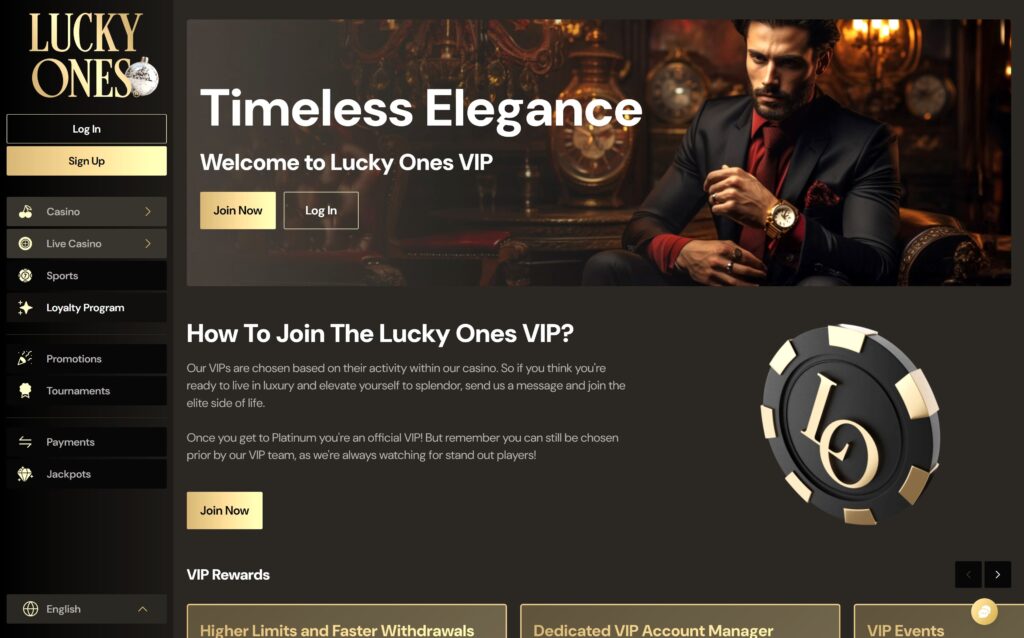Click the Promotions party popper icon

(x=25, y=359)
